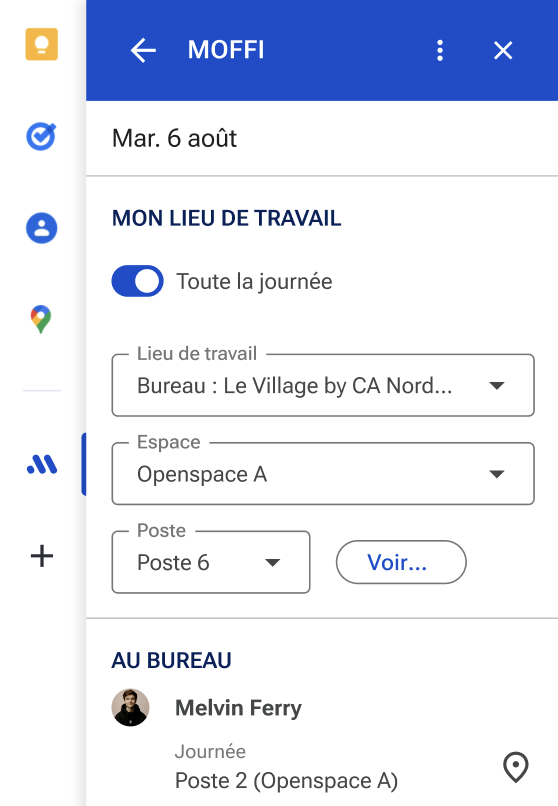Toggle the Toute la journée switch

point(138,281)
